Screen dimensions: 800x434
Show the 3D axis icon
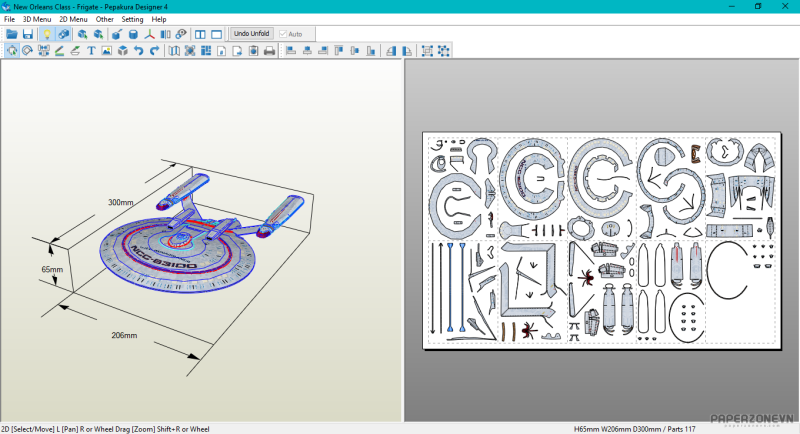pyautogui.click(x=150, y=34)
